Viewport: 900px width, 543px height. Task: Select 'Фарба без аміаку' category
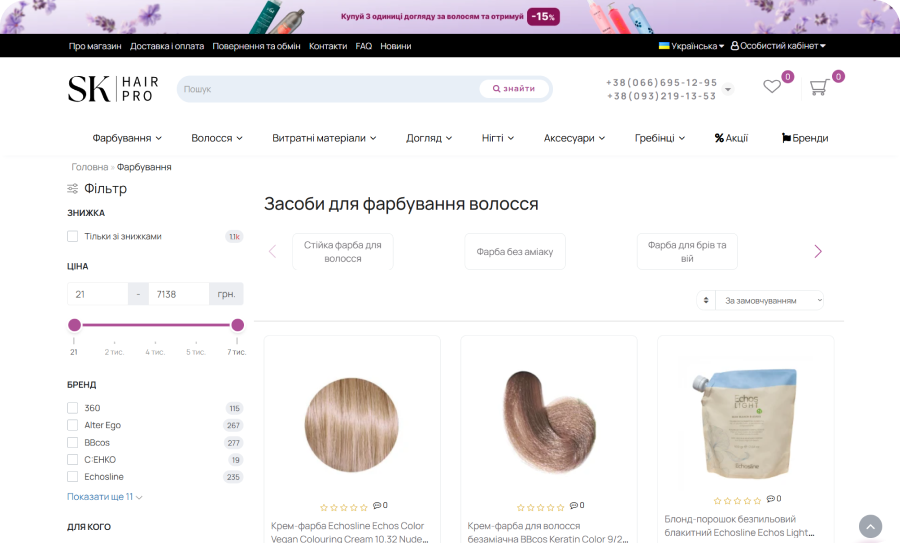515,251
